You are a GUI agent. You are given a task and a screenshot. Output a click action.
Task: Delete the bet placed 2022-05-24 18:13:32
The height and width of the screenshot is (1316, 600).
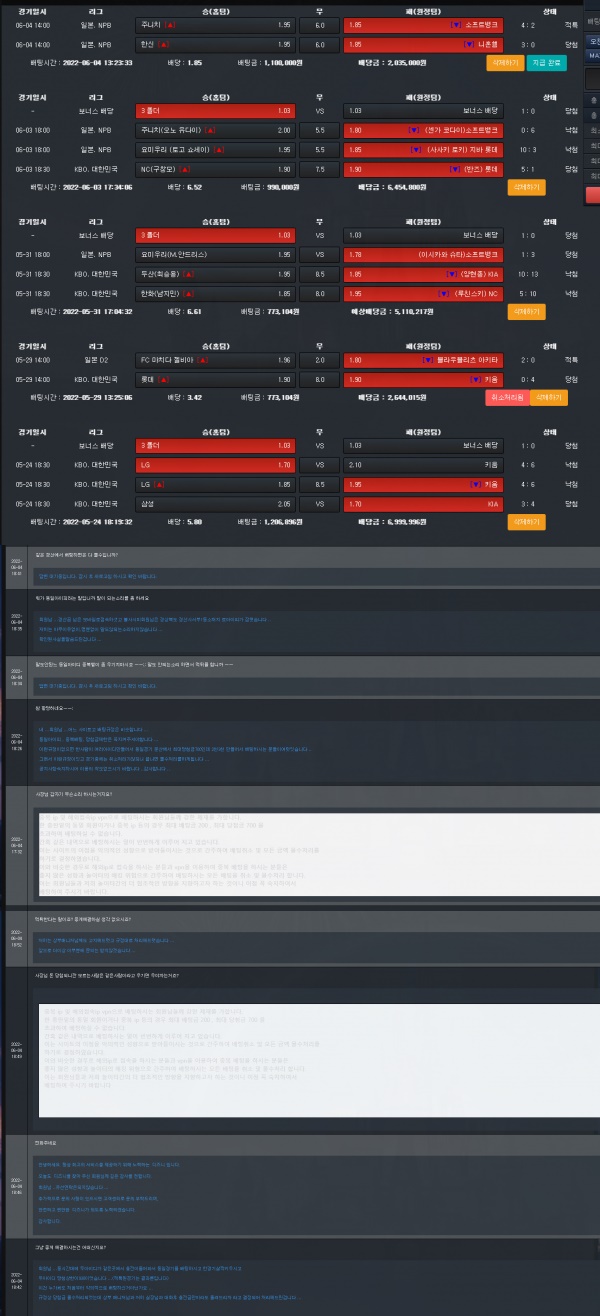tap(527, 522)
